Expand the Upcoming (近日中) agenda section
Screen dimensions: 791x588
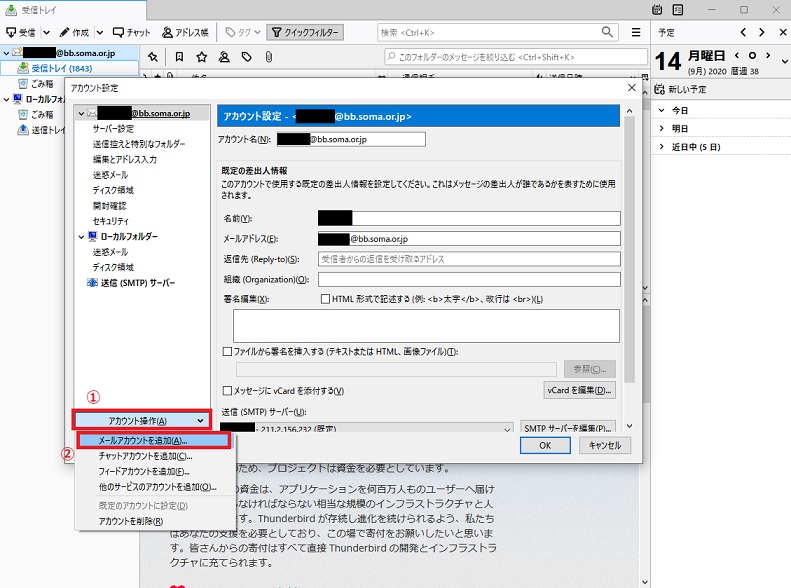coord(661,146)
